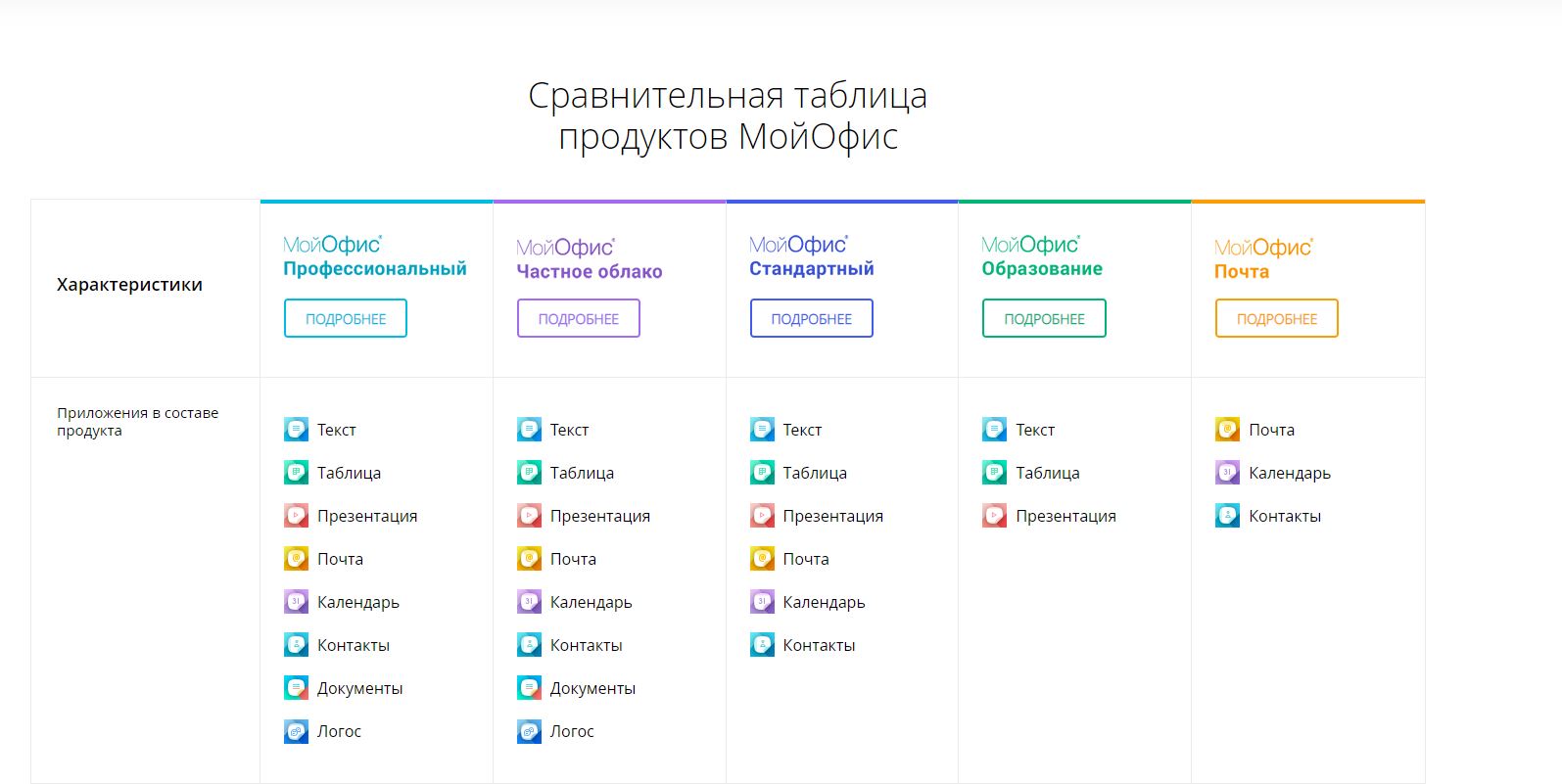The height and width of the screenshot is (784, 1562).
Task: Click 'Презентация' text in Образование column
Action: pos(1065,517)
